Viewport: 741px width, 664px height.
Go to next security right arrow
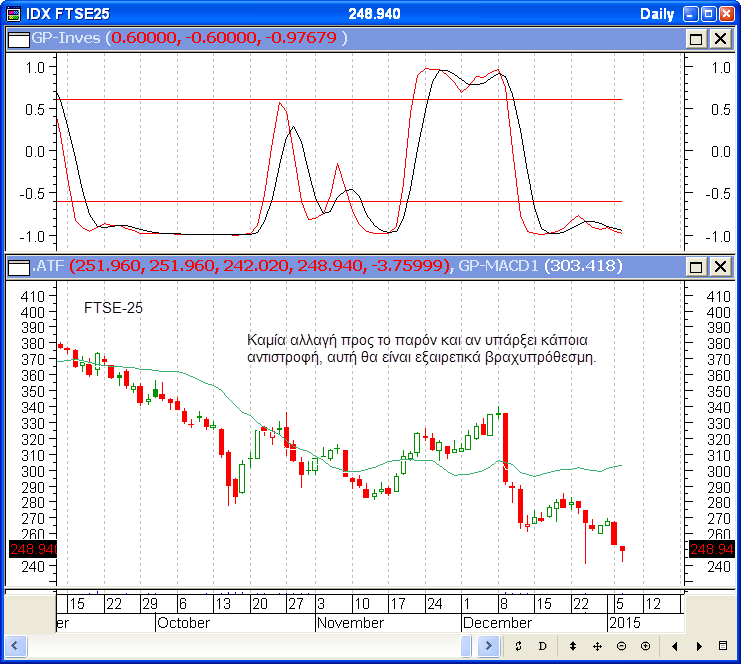point(699,646)
